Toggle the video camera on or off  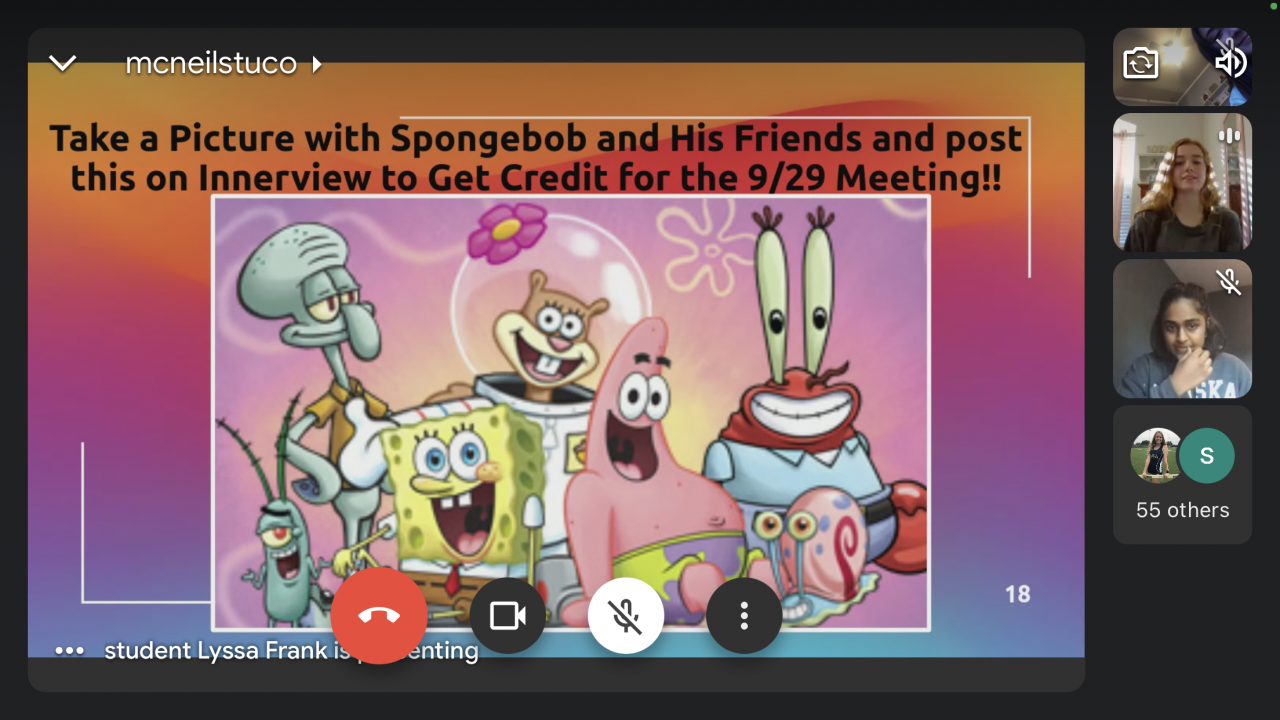[508, 616]
